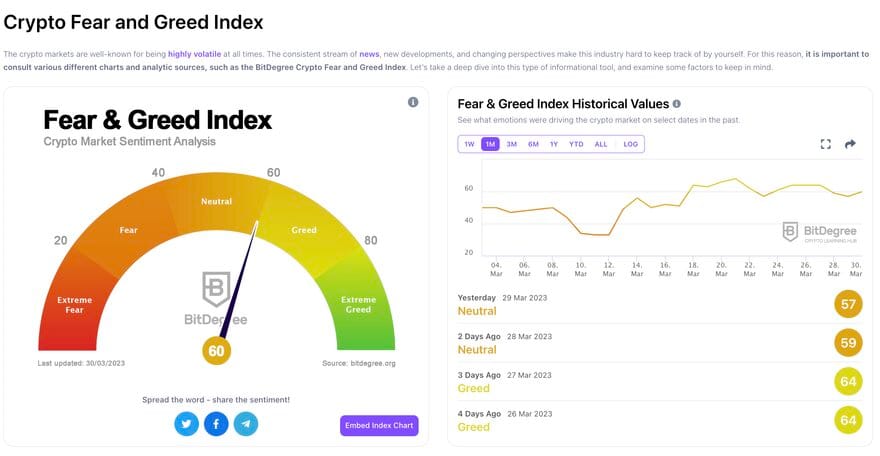Open the "highly volatile" link
Image resolution: width=880 pixels, height=456 pixels.
coord(196,53)
